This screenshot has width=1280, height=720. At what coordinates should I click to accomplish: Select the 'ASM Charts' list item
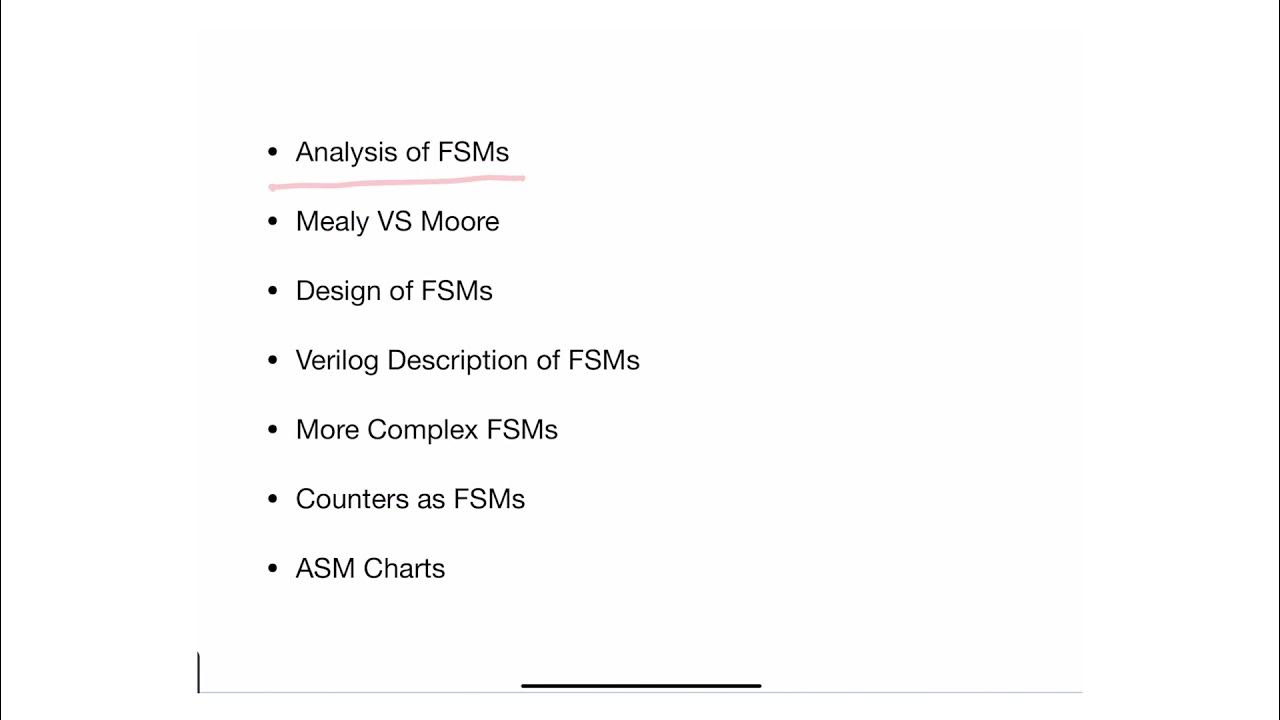(370, 568)
